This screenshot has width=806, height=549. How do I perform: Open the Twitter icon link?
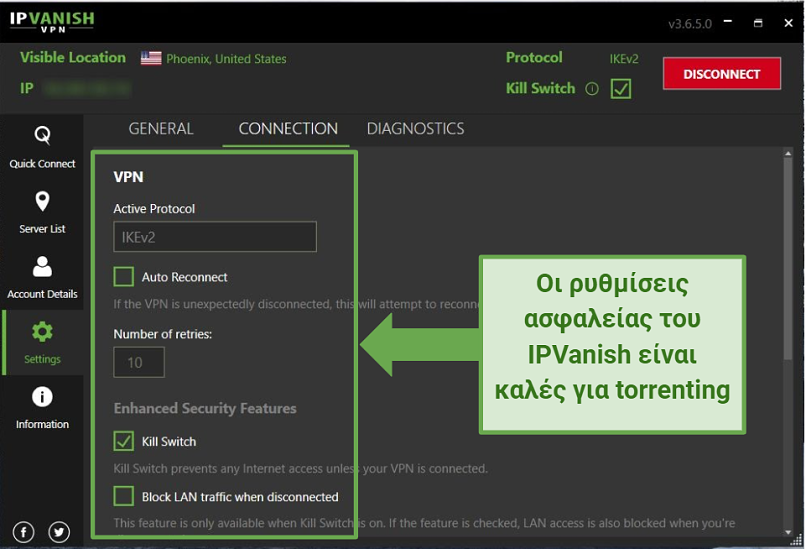click(x=59, y=532)
